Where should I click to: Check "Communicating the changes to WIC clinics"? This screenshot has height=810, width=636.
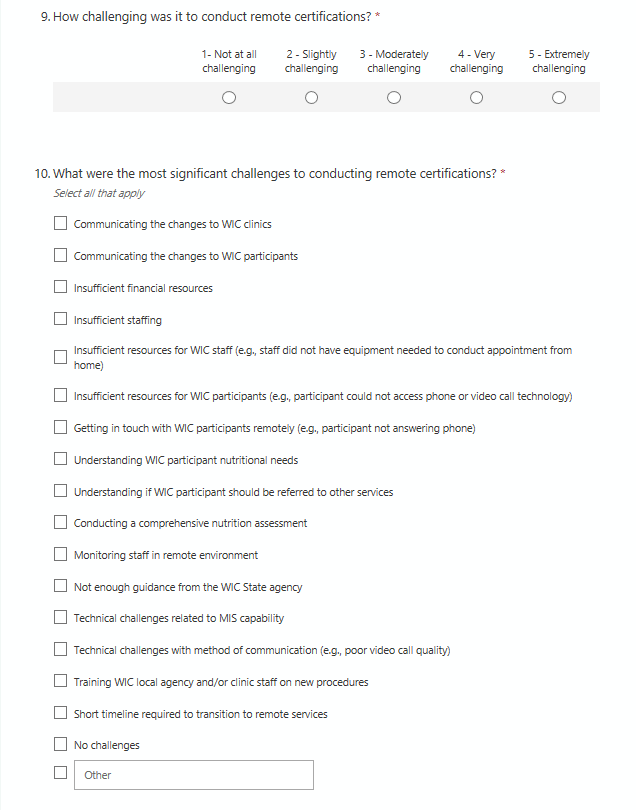pos(61,224)
